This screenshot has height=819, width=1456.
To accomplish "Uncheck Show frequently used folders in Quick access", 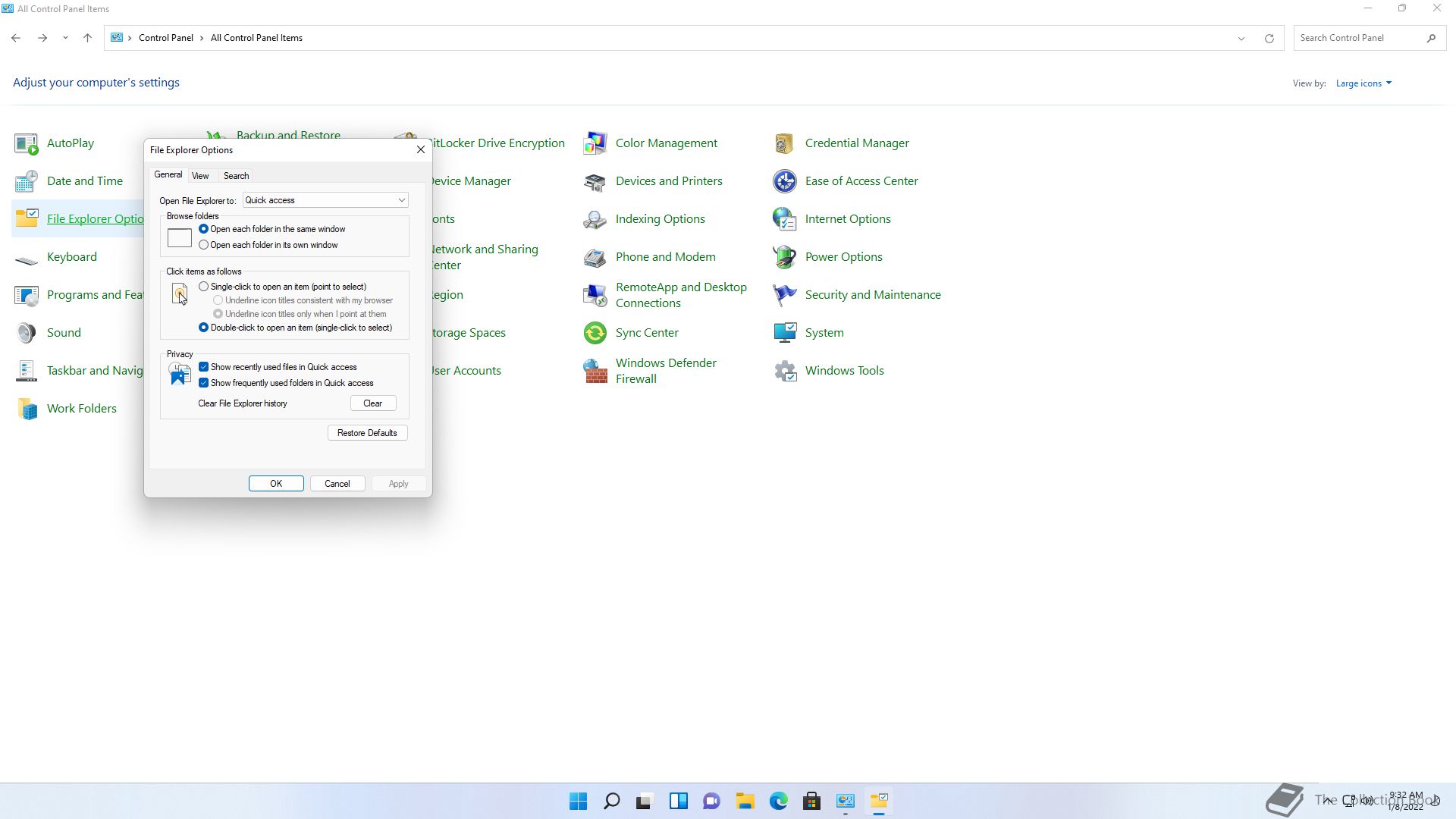I will 203,383.
